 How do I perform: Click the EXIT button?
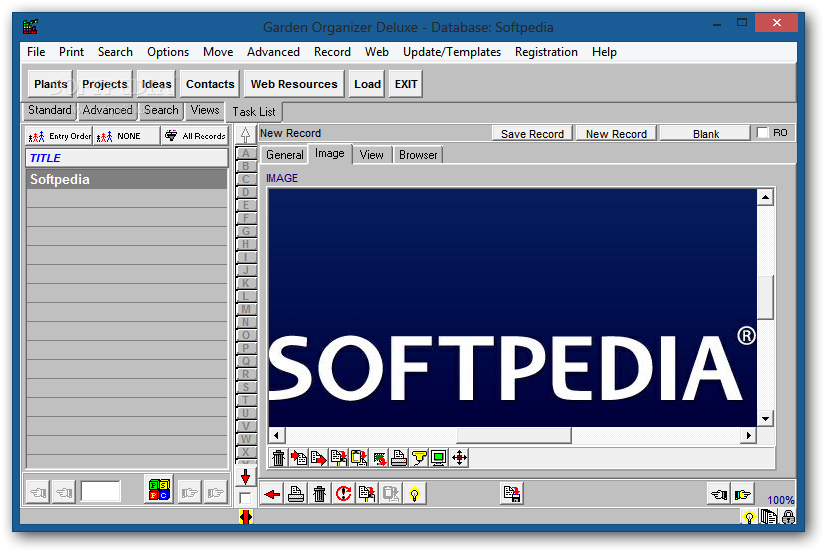406,84
